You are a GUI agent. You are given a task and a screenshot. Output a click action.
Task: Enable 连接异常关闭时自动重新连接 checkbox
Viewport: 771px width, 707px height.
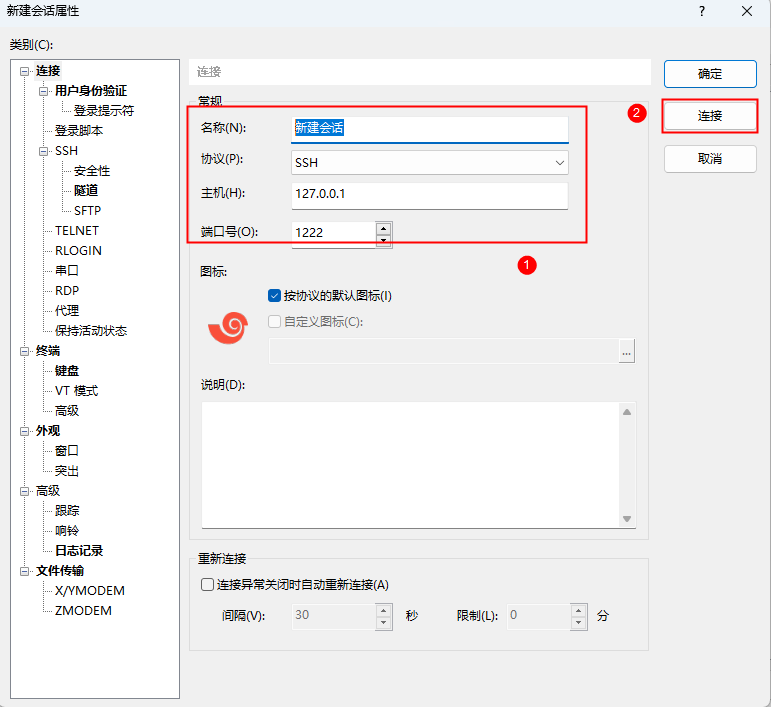[x=208, y=585]
